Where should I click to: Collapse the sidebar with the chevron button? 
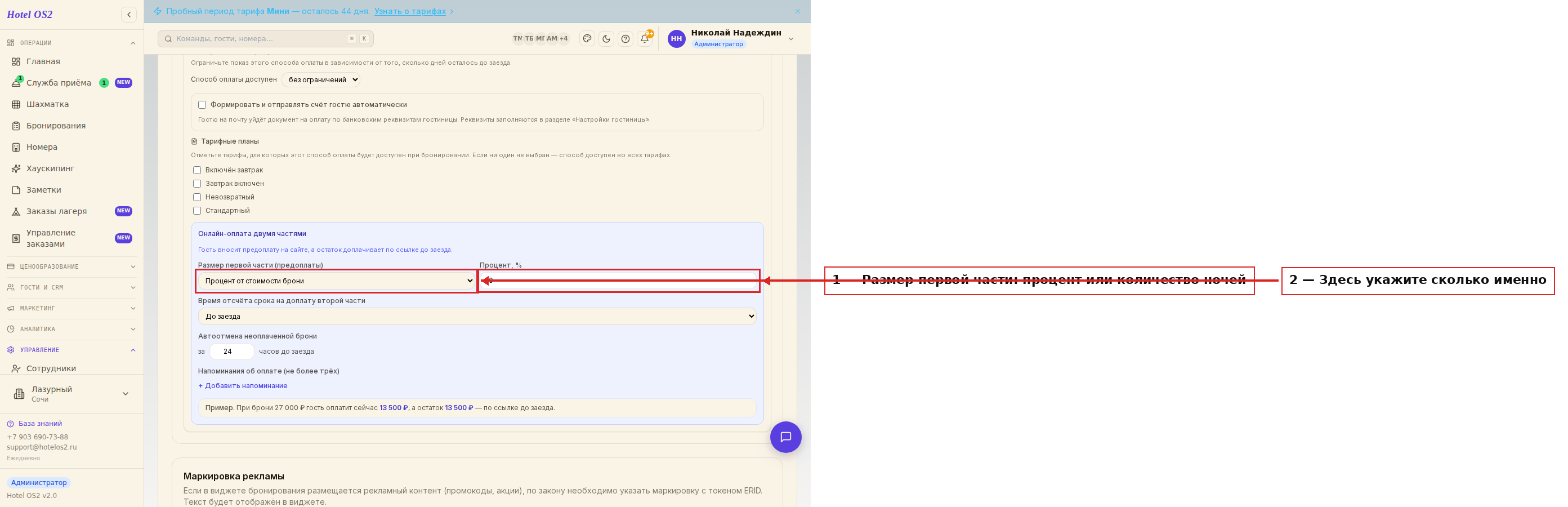128,15
